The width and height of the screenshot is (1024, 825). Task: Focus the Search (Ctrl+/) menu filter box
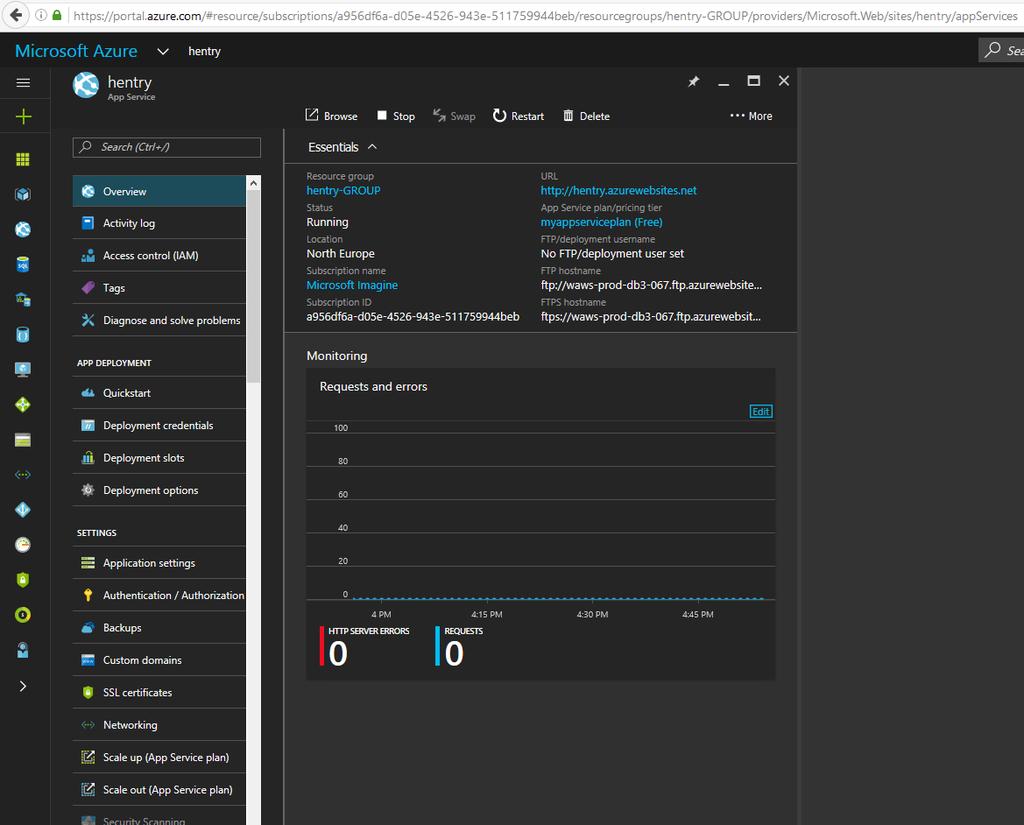[x=167, y=147]
